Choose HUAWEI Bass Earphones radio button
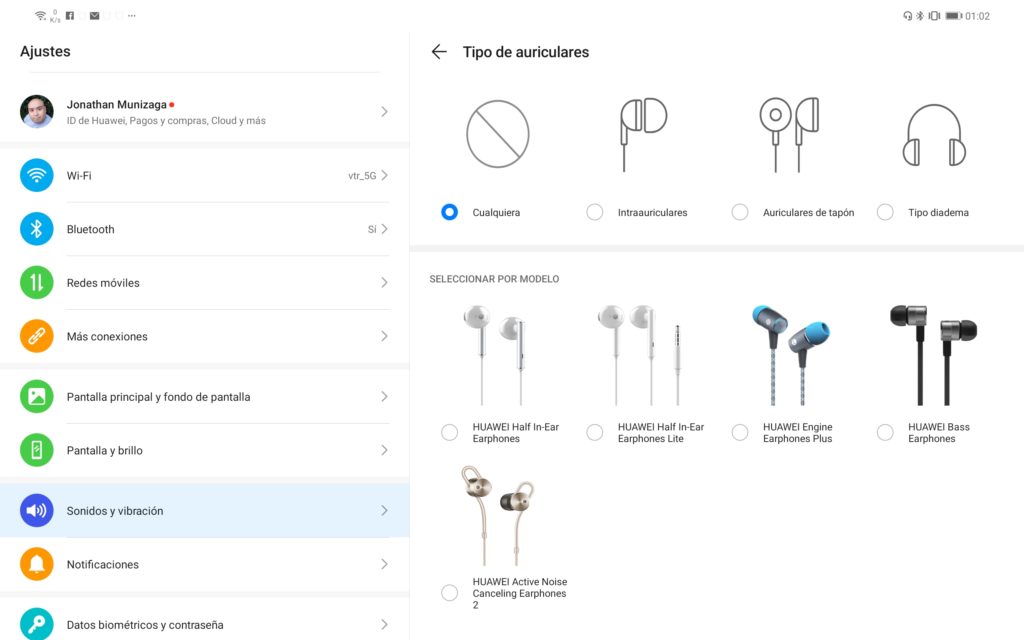1024x640 pixels. 885,432
